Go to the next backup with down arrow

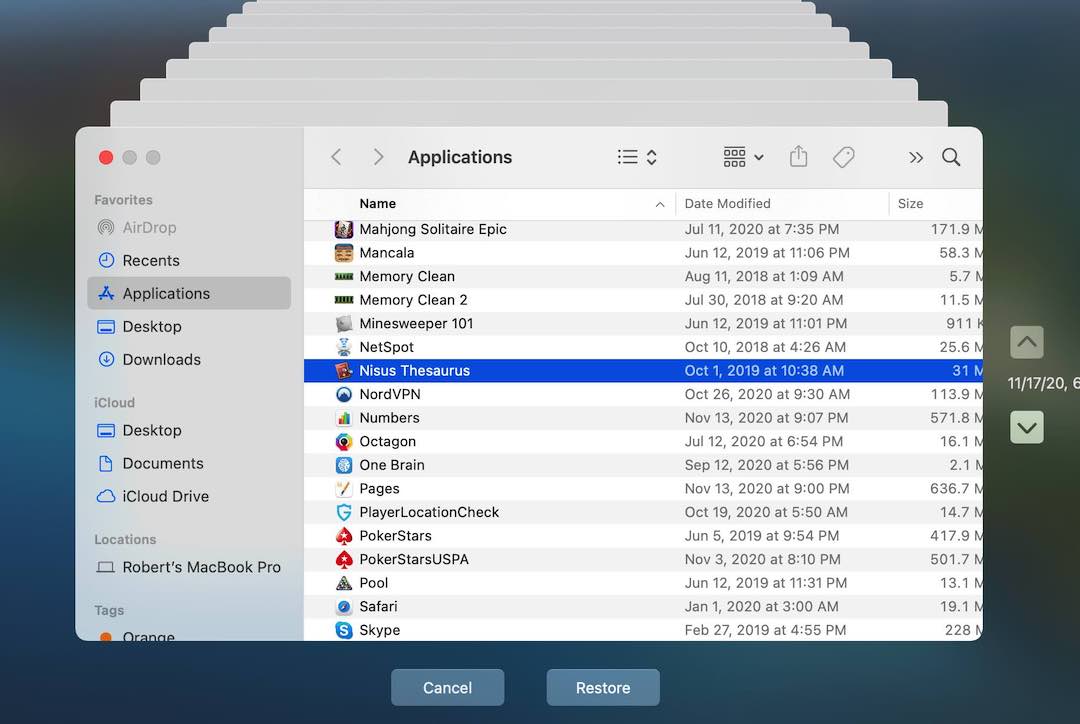pos(1026,427)
